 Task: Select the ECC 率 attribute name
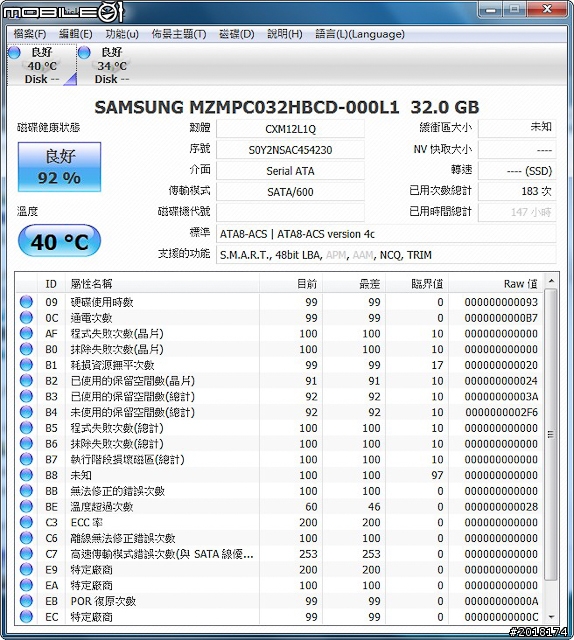click(x=87, y=522)
